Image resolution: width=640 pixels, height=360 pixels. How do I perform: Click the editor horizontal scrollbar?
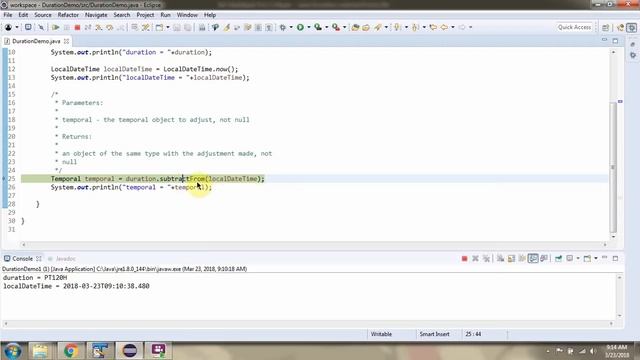tap(314, 244)
